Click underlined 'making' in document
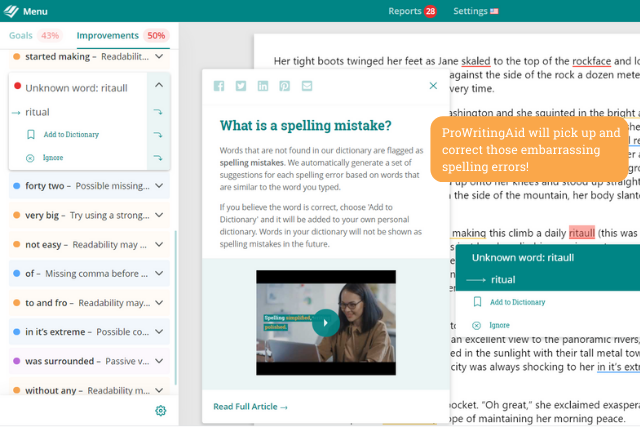 tap(469, 233)
